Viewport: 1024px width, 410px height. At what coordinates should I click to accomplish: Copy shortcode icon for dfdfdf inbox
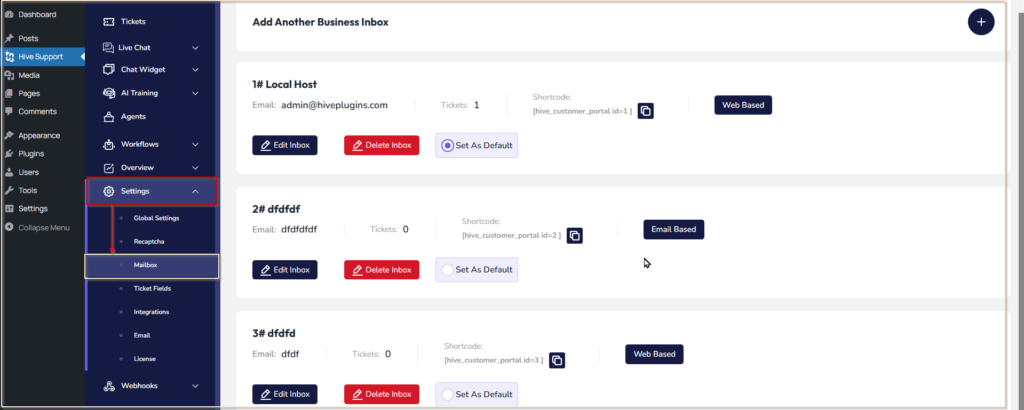coord(574,236)
